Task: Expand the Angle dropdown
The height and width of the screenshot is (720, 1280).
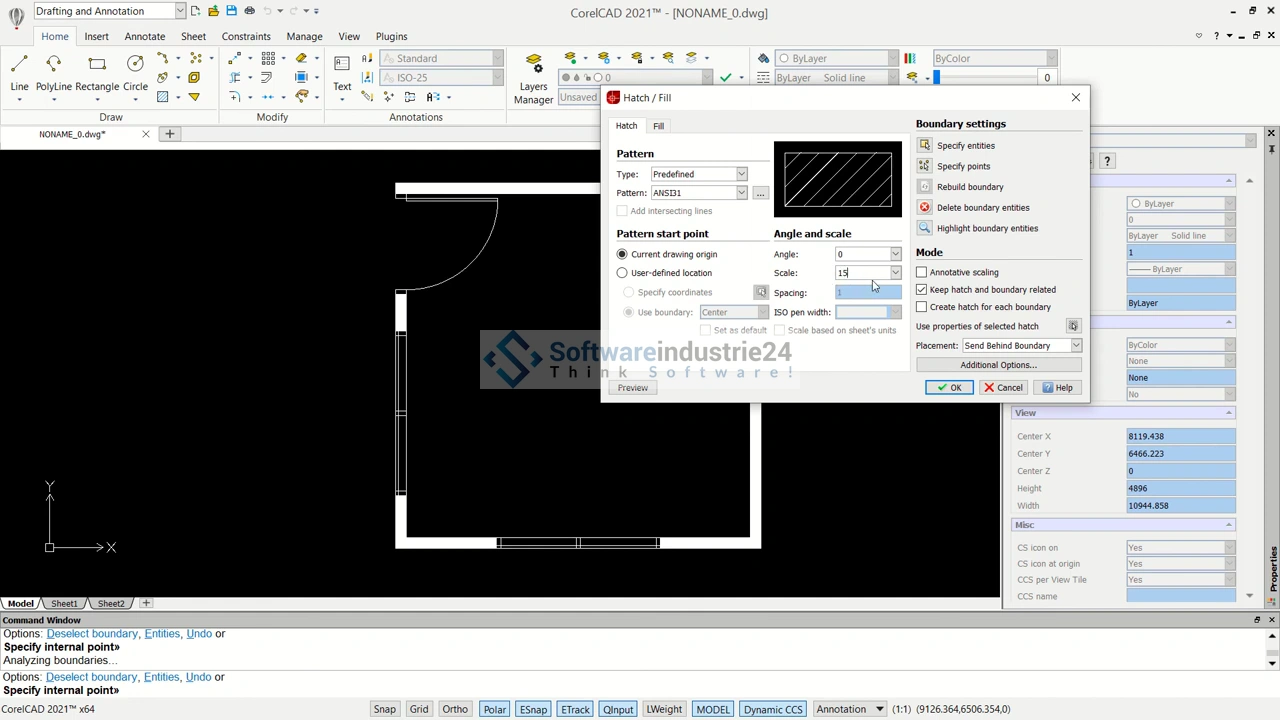Action: coord(895,254)
